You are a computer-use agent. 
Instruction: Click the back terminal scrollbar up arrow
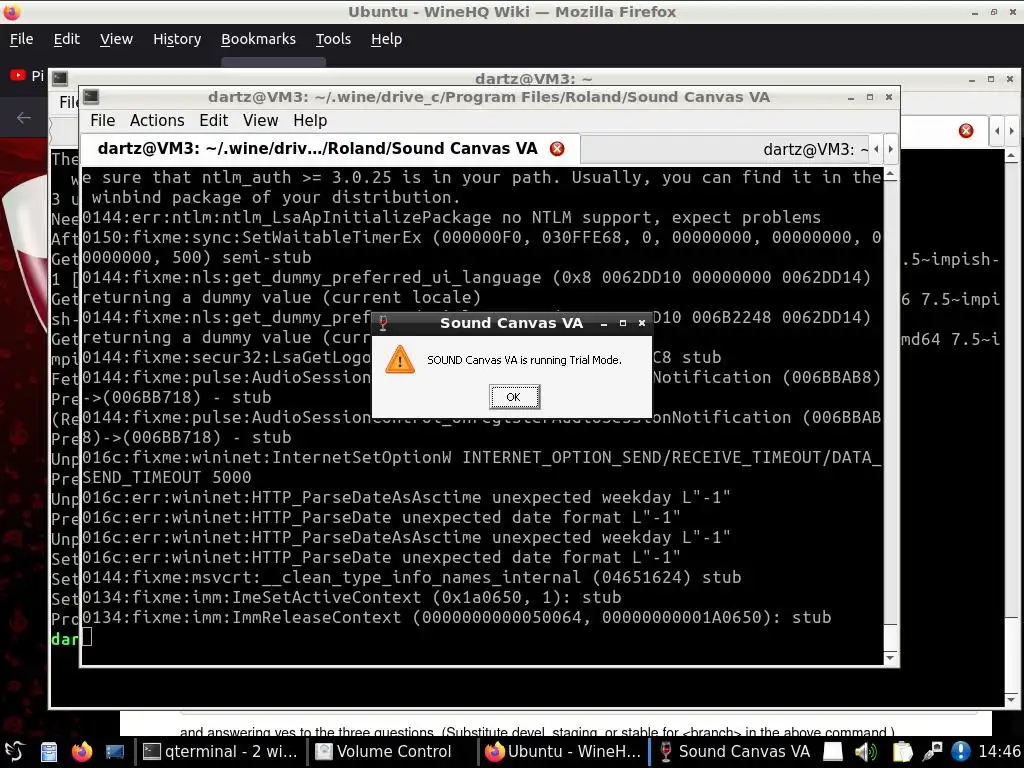pos(1011,155)
